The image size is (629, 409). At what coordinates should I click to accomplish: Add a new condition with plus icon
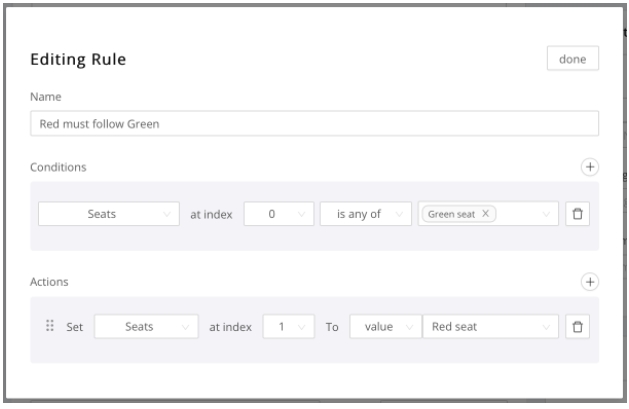[589, 167]
